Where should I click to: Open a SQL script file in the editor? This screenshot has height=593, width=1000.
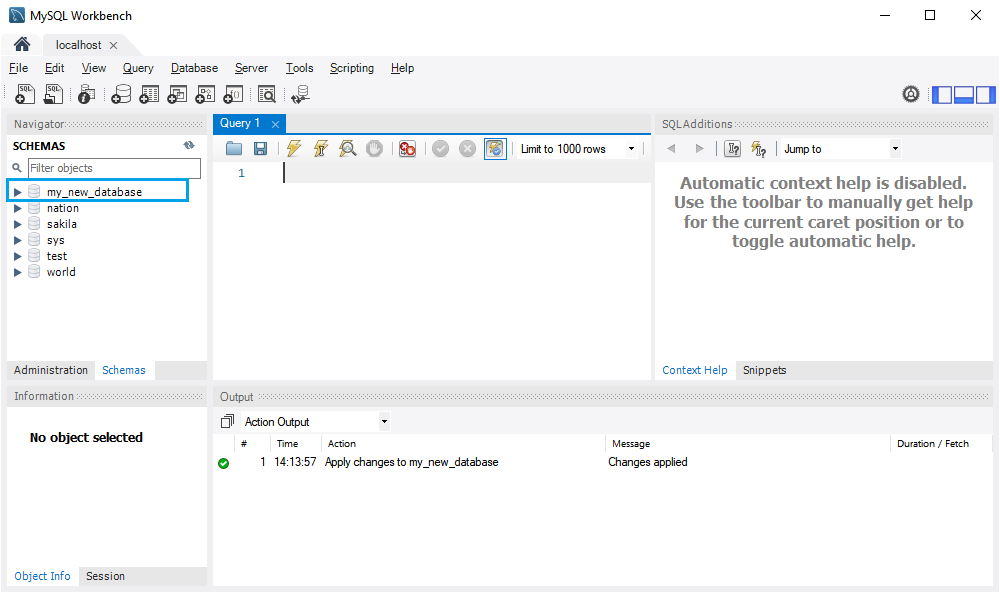click(x=233, y=148)
